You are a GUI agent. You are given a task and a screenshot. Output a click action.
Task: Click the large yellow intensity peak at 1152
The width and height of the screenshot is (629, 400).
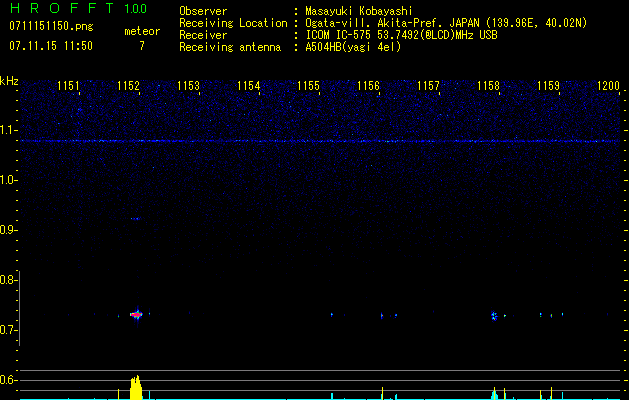tap(136, 388)
